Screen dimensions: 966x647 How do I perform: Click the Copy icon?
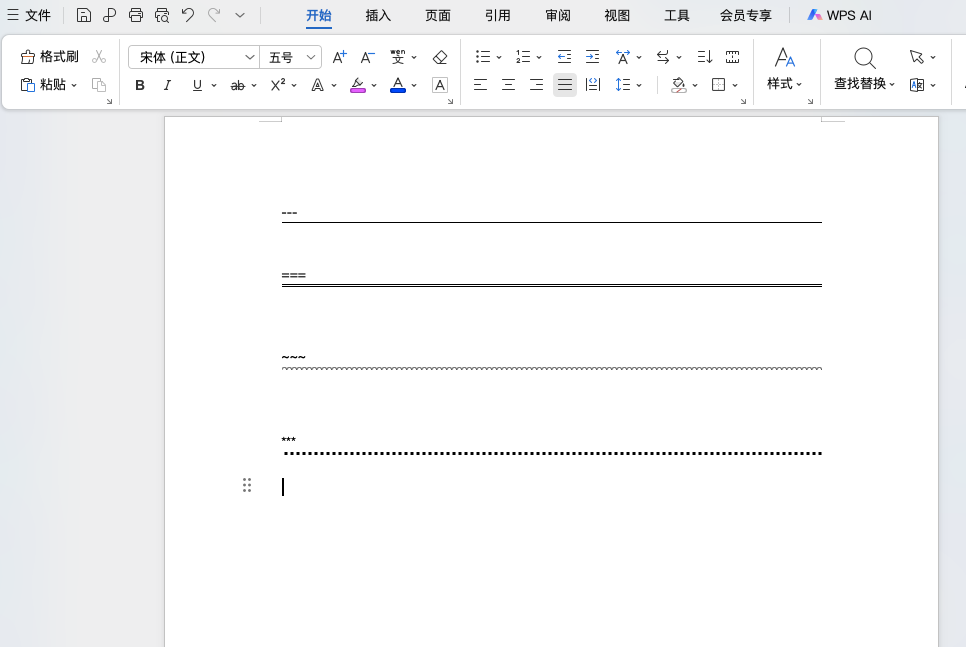pyautogui.click(x=99, y=84)
